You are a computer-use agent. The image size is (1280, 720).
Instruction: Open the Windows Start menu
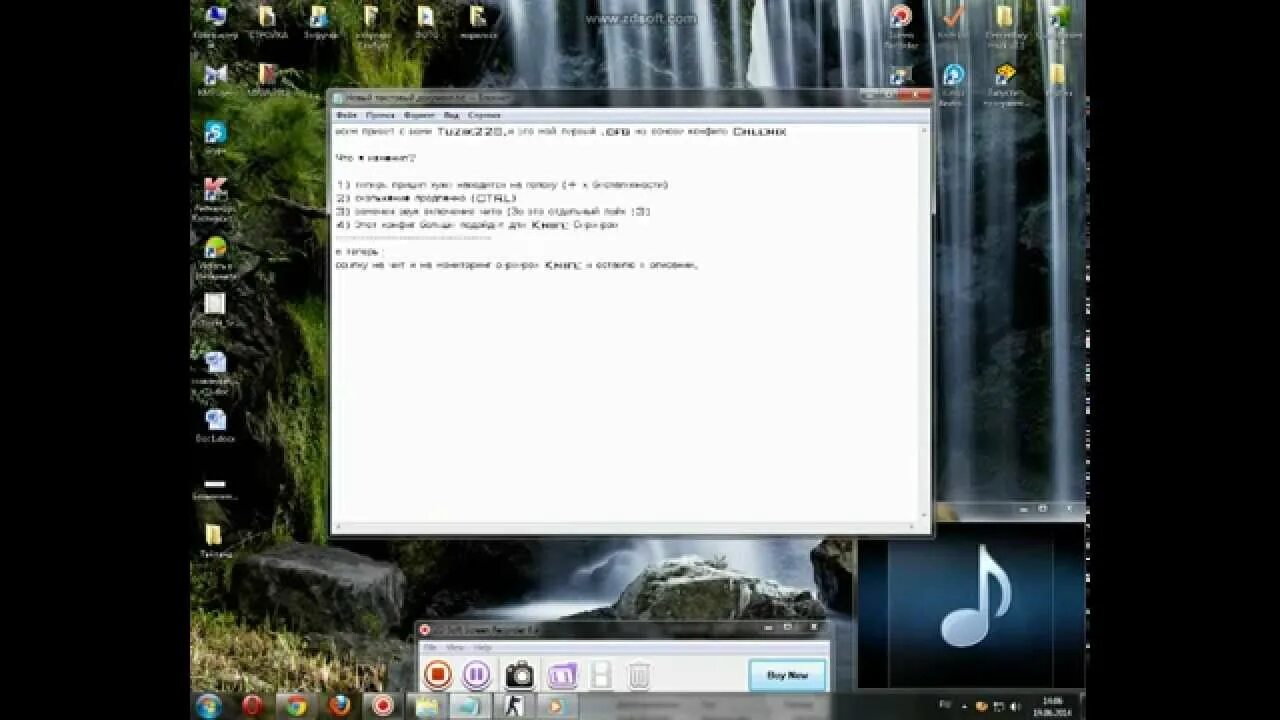pos(209,705)
